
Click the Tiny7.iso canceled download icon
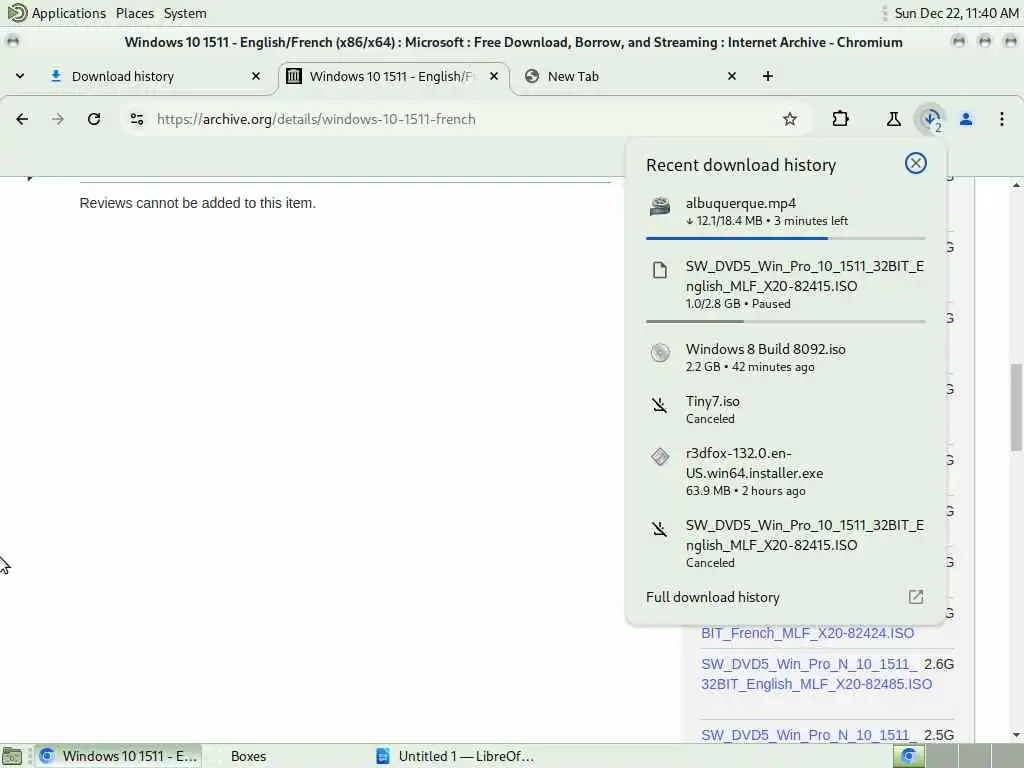pos(660,405)
